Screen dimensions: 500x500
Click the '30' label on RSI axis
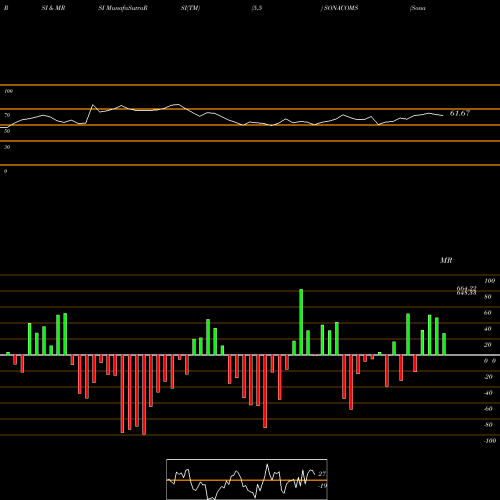pos(7,147)
